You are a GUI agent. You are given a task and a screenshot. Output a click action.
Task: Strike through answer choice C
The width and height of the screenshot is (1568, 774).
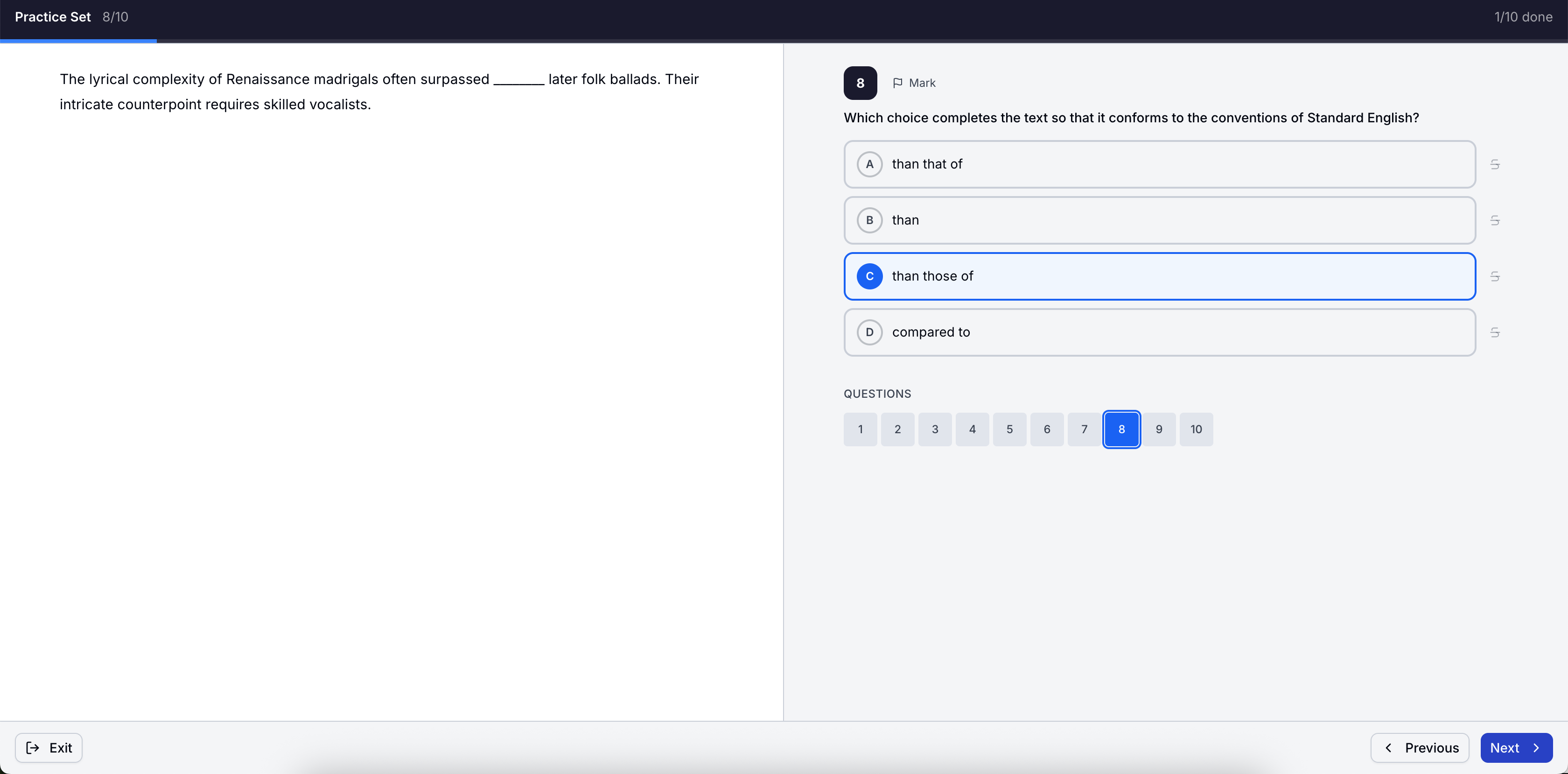[x=1496, y=276]
